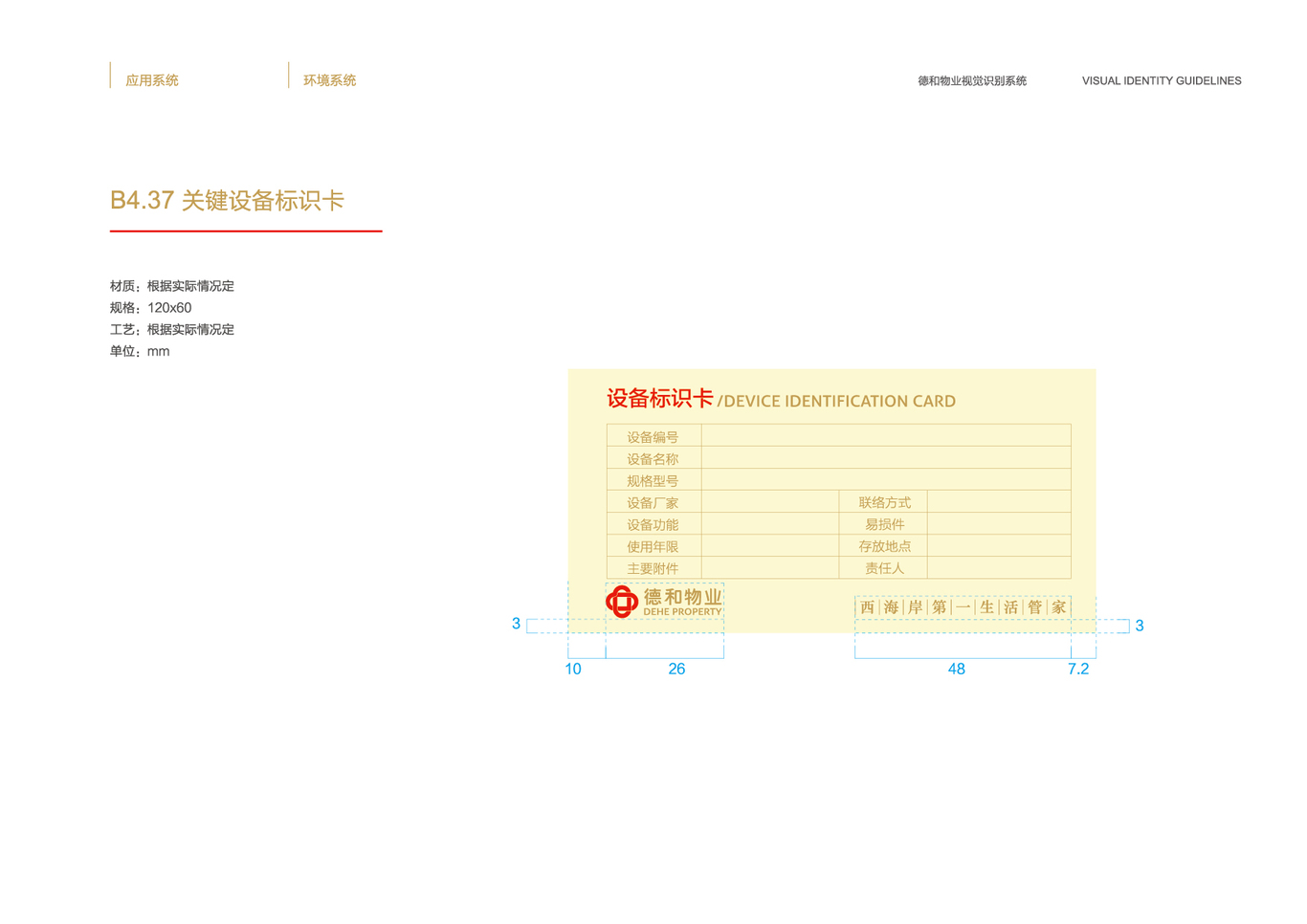Click the empty field beside 责任人
This screenshot has height=924, width=1307.
999,567
